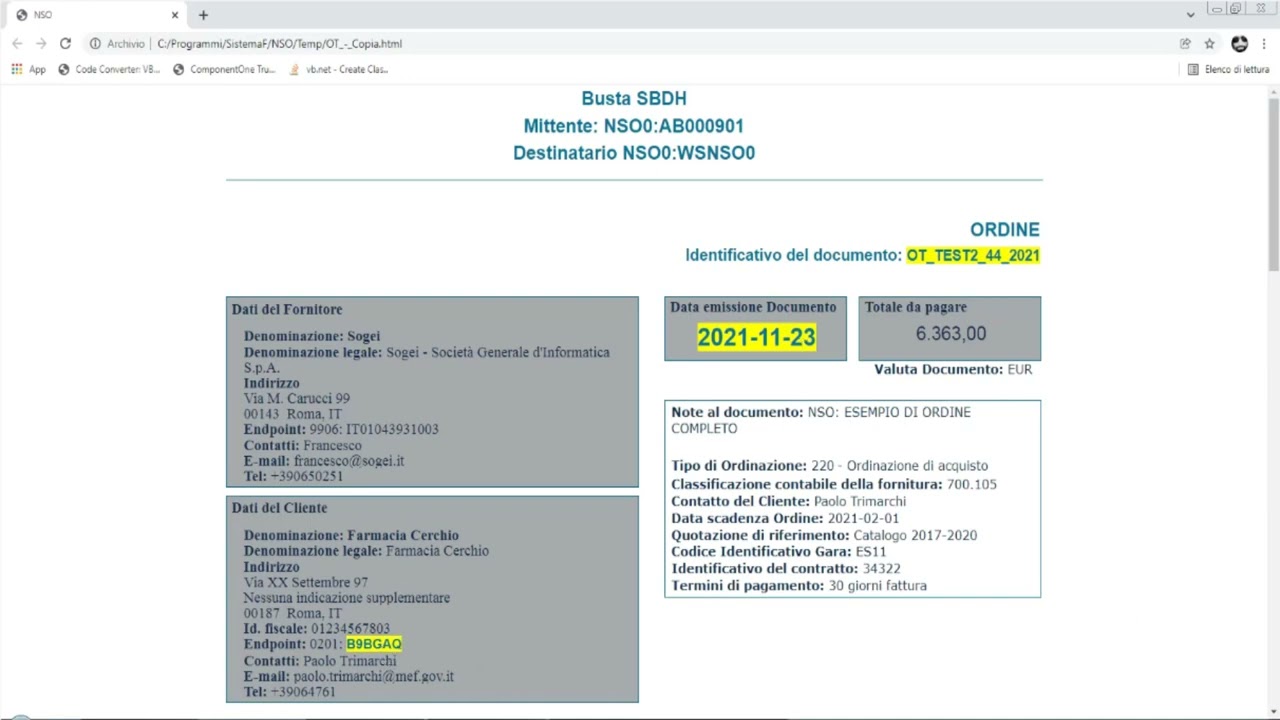
Task: Click the browser Forward arrow
Action: [41, 44]
